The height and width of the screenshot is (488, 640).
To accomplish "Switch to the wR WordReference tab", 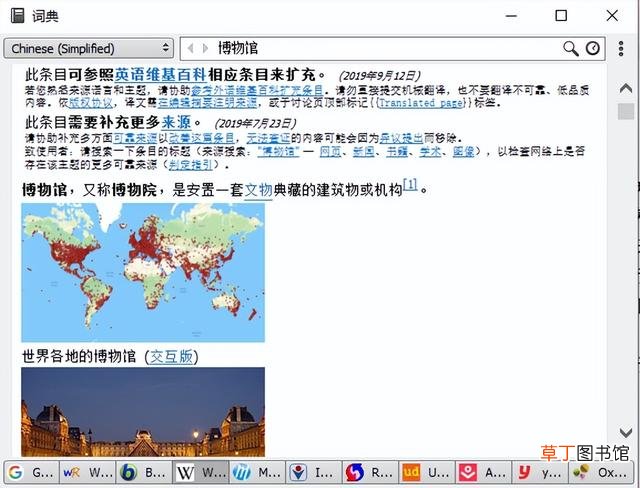I will (88, 472).
